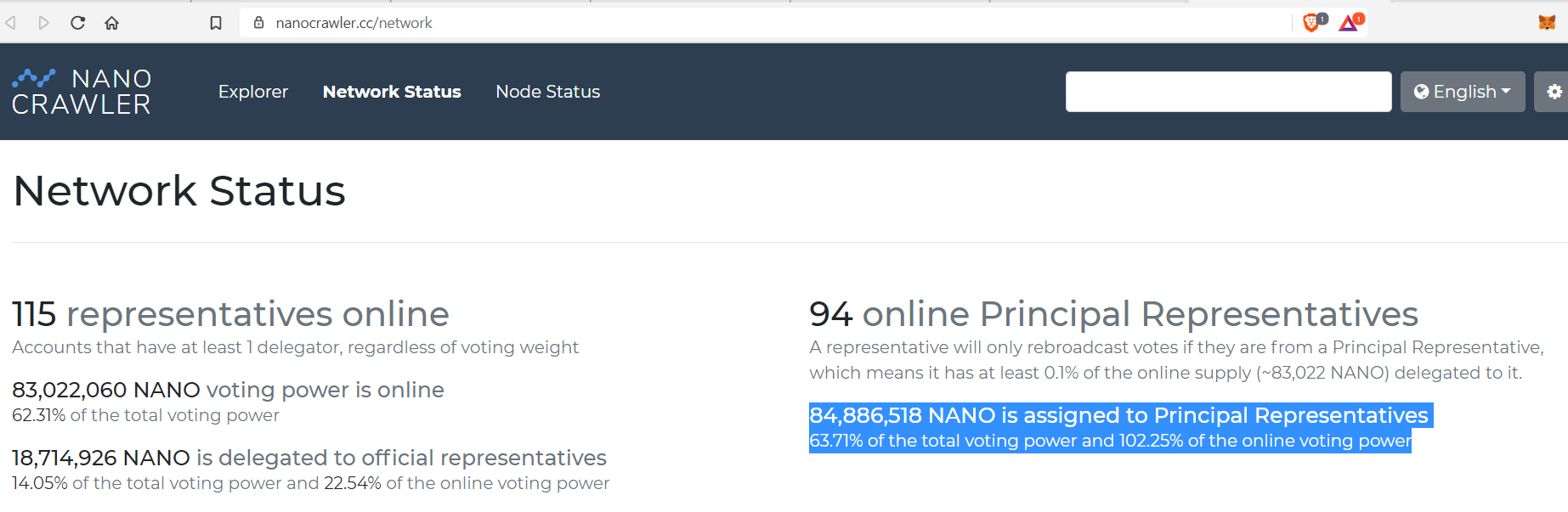Screen dimensions: 1568x512
Task: Click '18,714,926 NANO is delegated to official representatives'
Action: coord(309,458)
